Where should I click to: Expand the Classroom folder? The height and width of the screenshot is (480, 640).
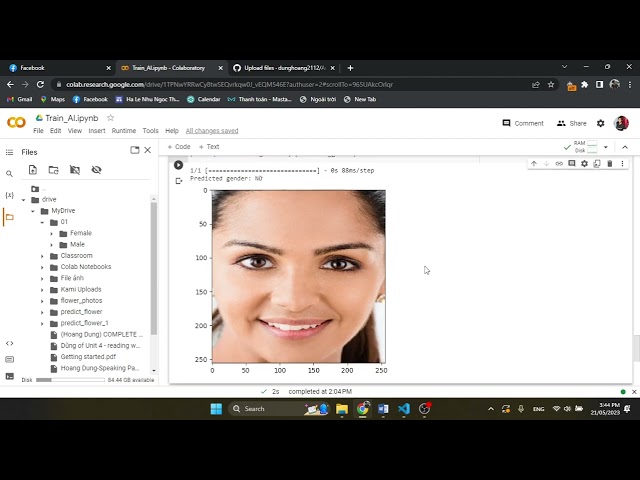click(x=42, y=256)
